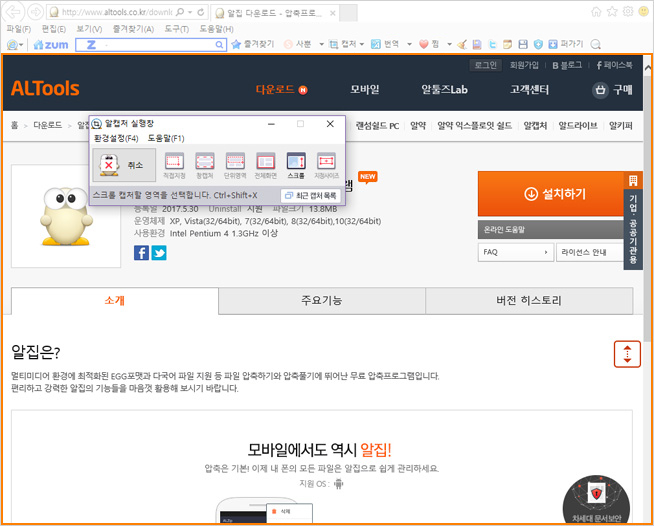The height and width of the screenshot is (526, 654).
Task: Select the 지정사이즈 fixed-size capture icon
Action: tap(327, 166)
